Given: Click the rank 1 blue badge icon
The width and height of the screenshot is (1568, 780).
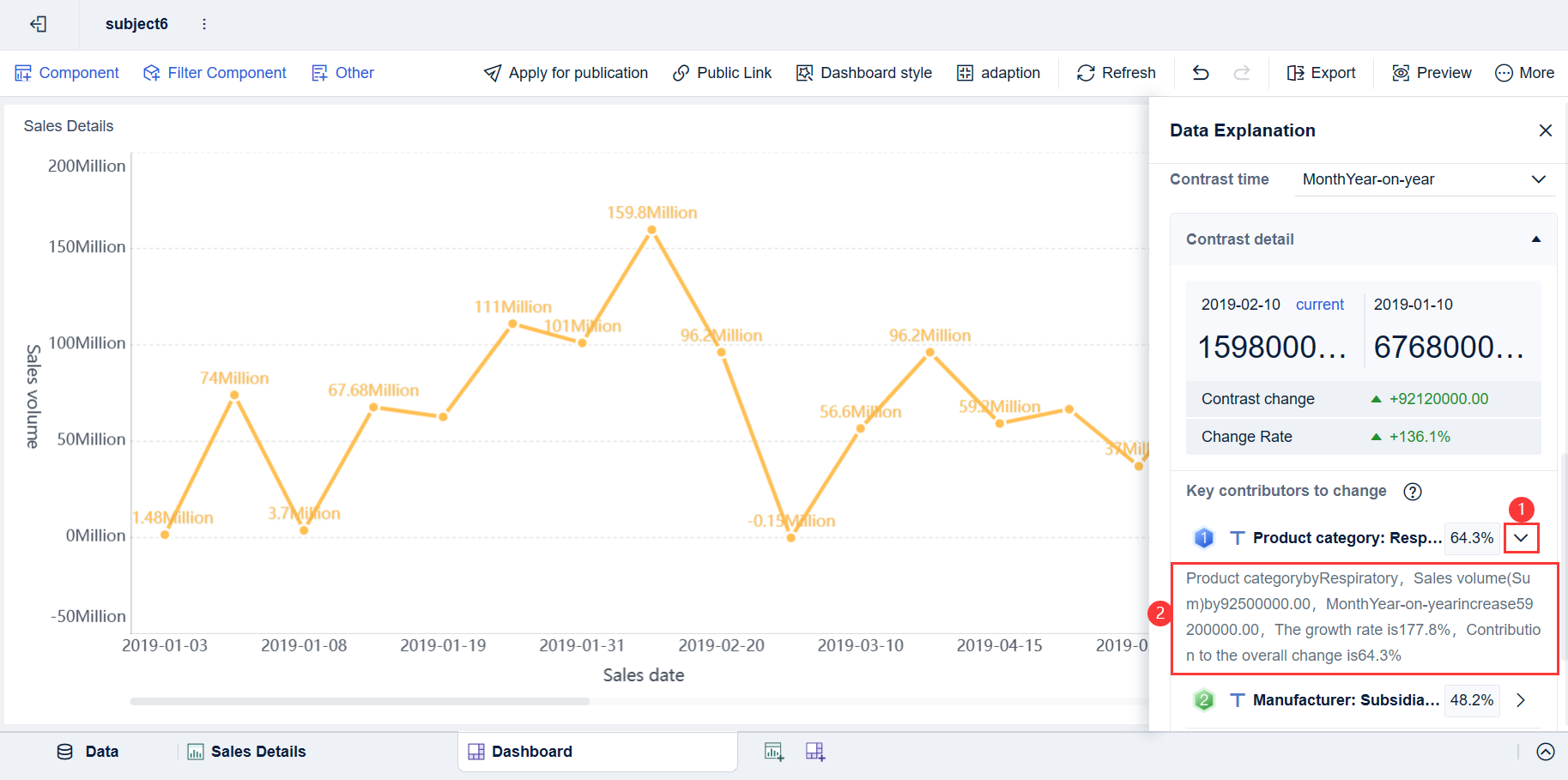Looking at the screenshot, I should [x=1204, y=538].
